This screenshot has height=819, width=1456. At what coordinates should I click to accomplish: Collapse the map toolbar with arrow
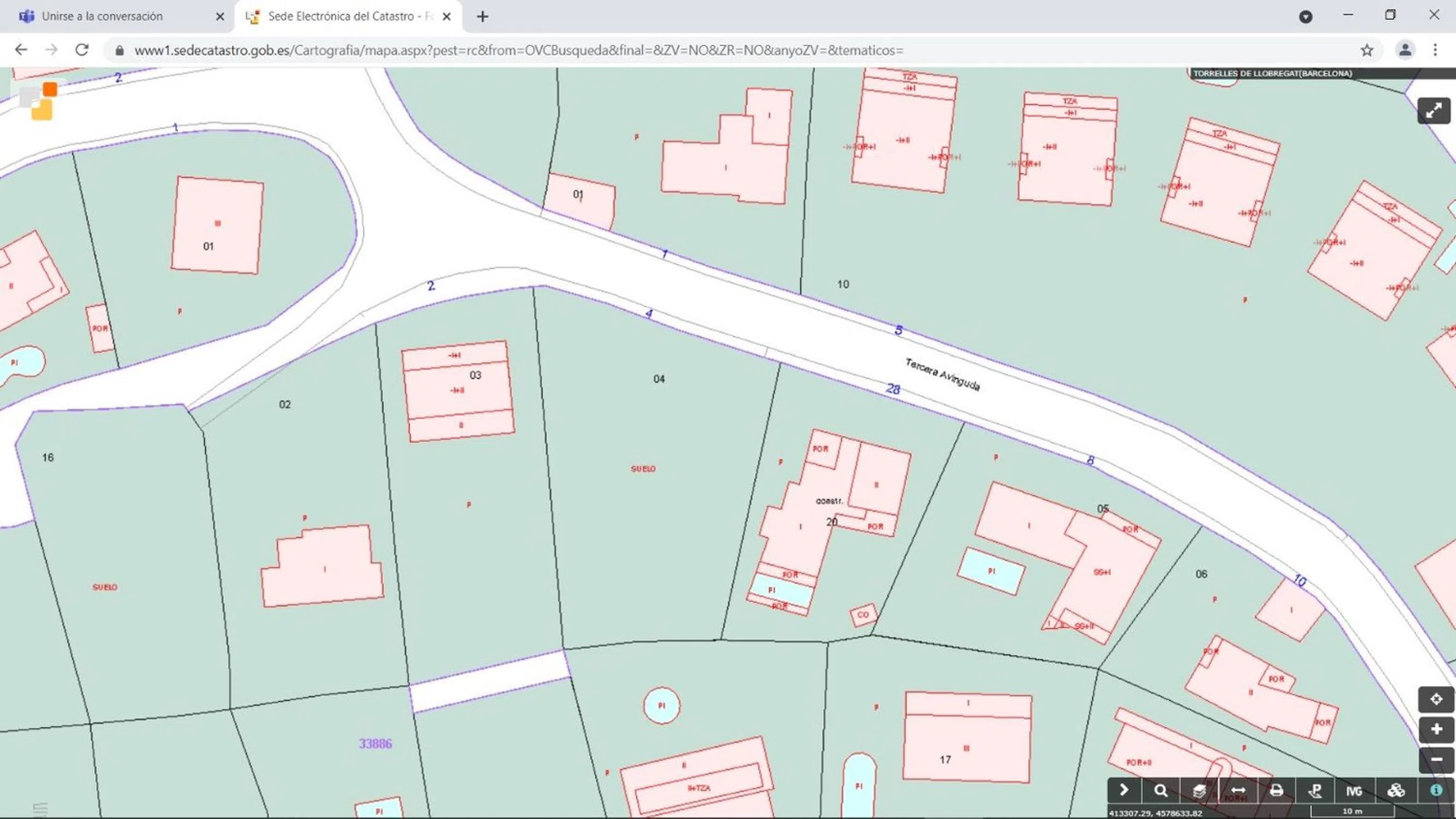[1123, 790]
